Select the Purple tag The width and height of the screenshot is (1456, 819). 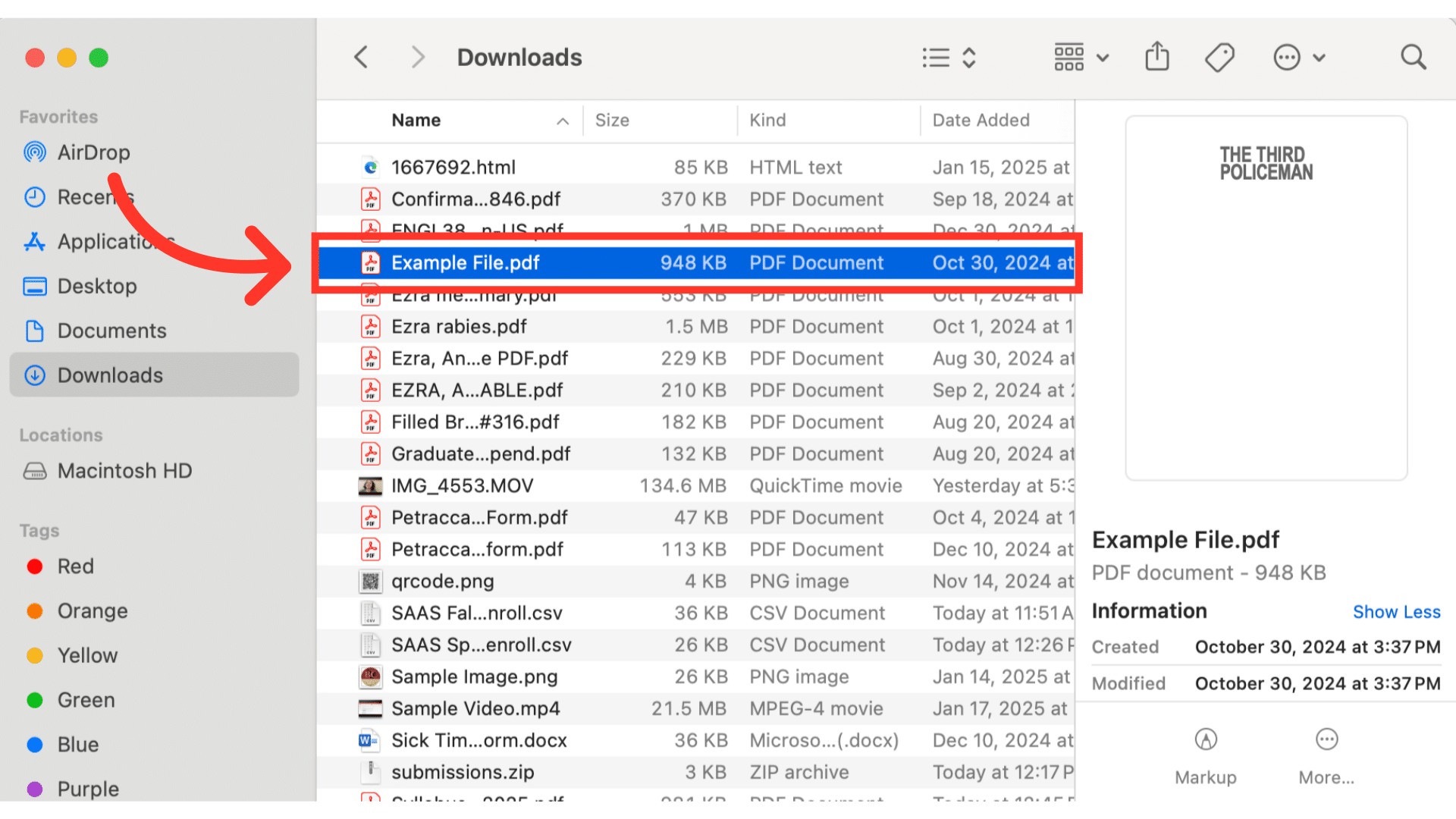pos(155,789)
